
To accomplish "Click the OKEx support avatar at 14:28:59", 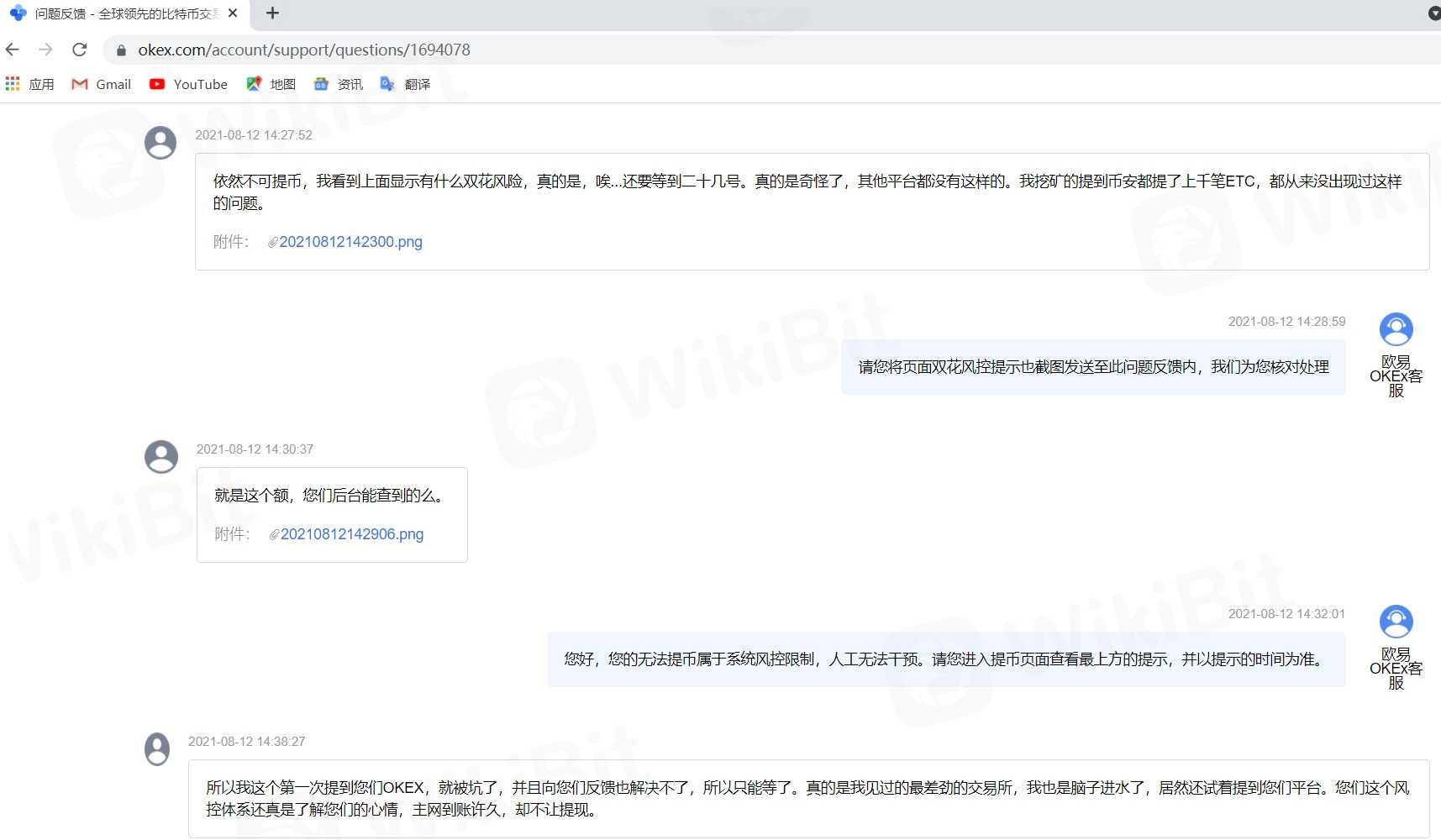I will point(1396,329).
